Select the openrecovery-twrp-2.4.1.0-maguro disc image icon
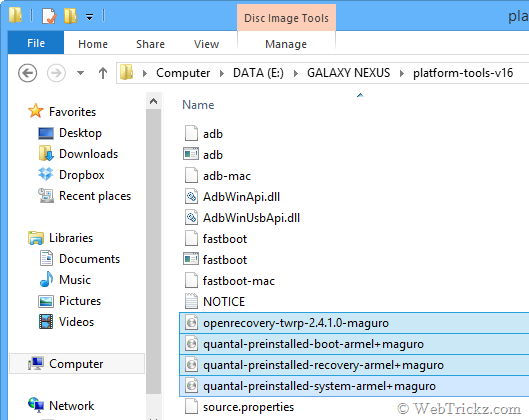This screenshot has width=529, height=420. point(191,323)
